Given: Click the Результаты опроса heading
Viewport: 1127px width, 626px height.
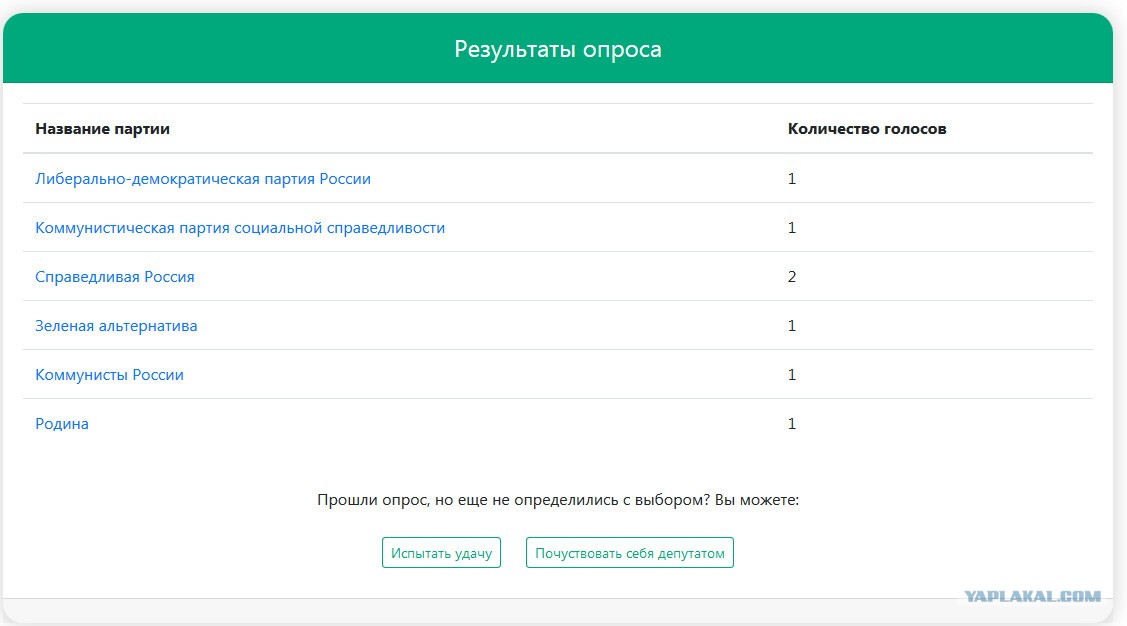Looking at the screenshot, I should click(x=558, y=49).
